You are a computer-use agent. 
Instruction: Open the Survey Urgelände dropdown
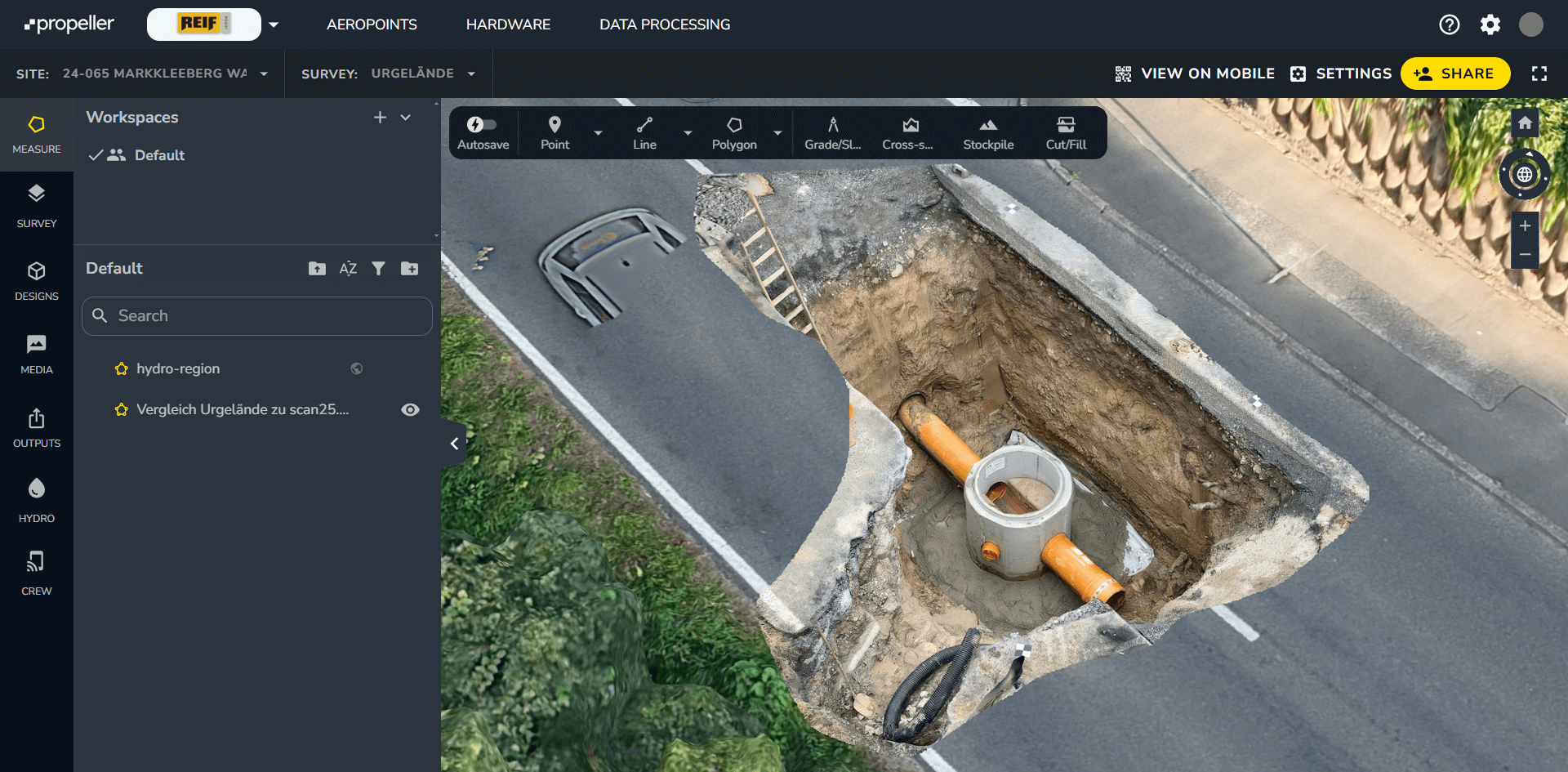pyautogui.click(x=471, y=74)
